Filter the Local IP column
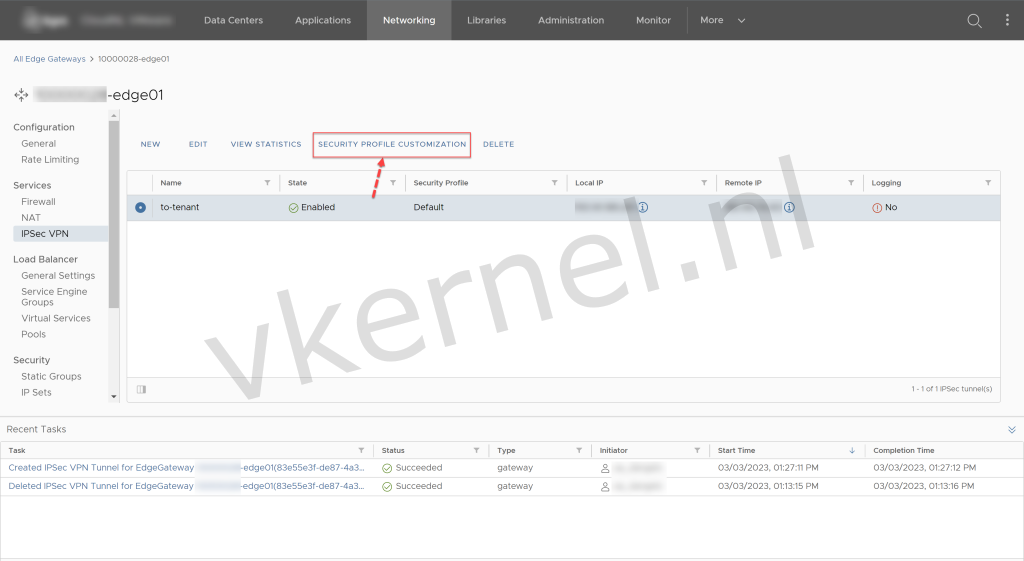1024x561 pixels. point(704,183)
